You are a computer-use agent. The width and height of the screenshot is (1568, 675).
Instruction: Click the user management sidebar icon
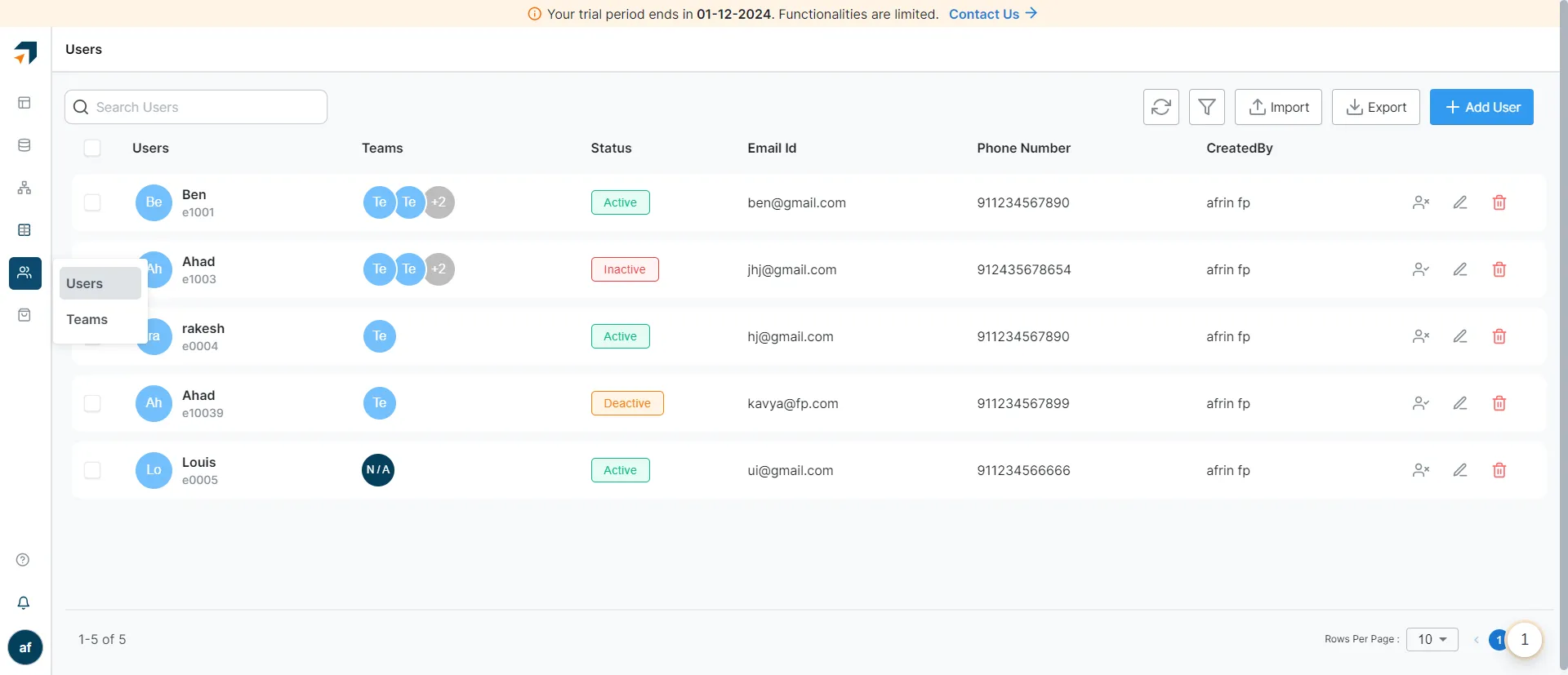click(25, 273)
